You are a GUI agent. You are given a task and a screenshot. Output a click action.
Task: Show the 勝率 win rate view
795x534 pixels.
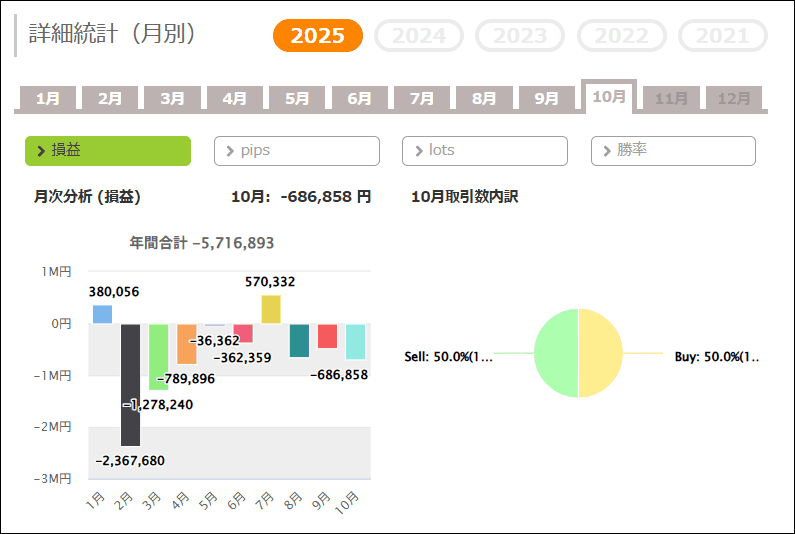(x=673, y=151)
